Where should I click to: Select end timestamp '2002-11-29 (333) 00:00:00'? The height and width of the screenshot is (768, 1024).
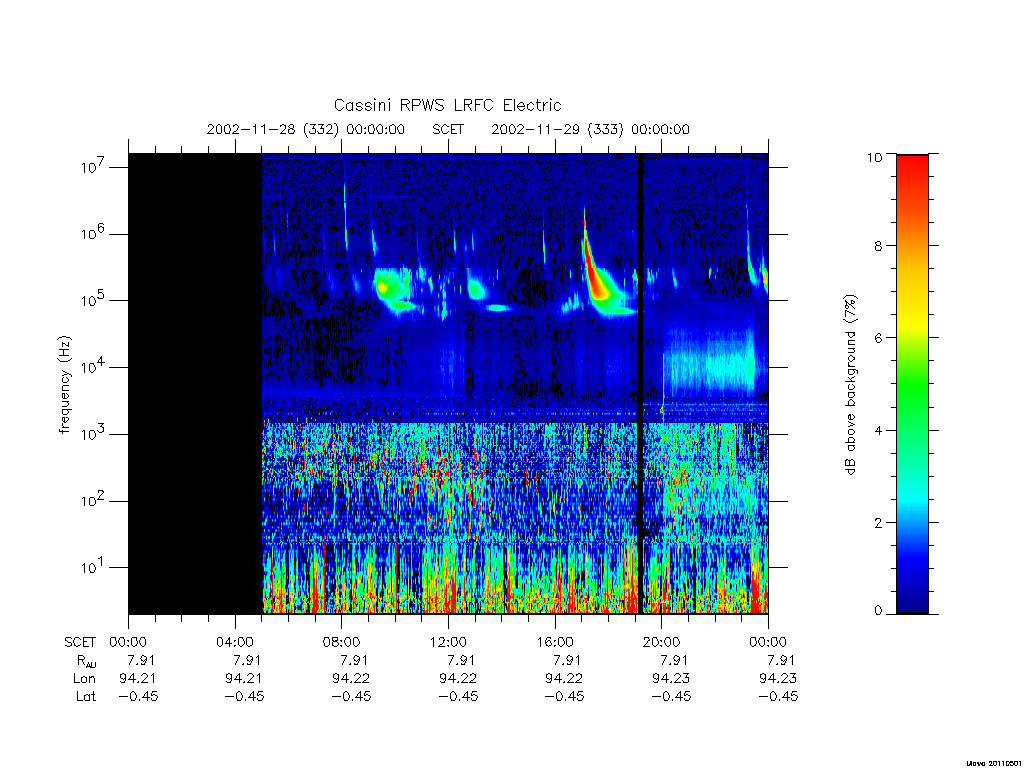(x=590, y=129)
